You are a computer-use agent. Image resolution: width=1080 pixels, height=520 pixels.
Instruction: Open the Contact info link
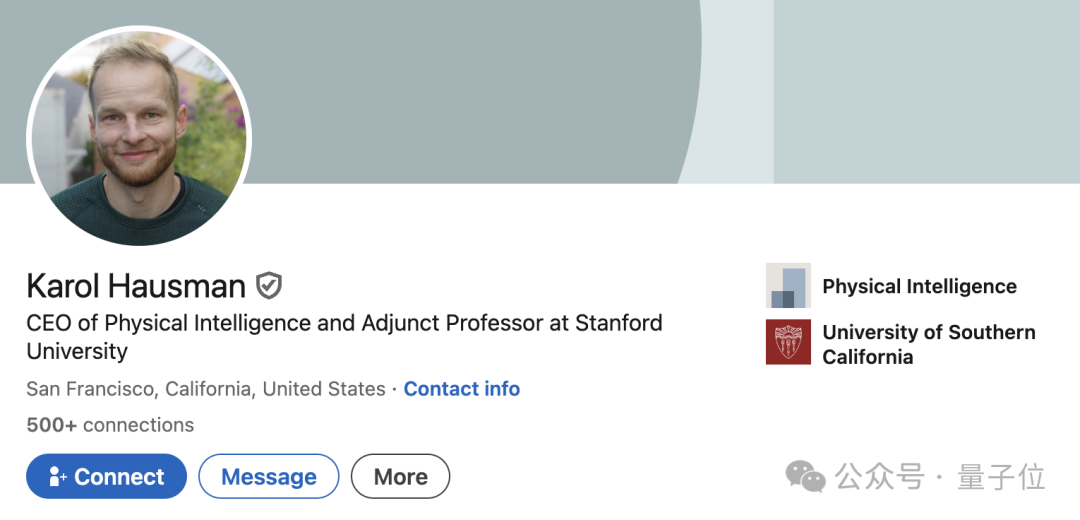click(x=462, y=389)
